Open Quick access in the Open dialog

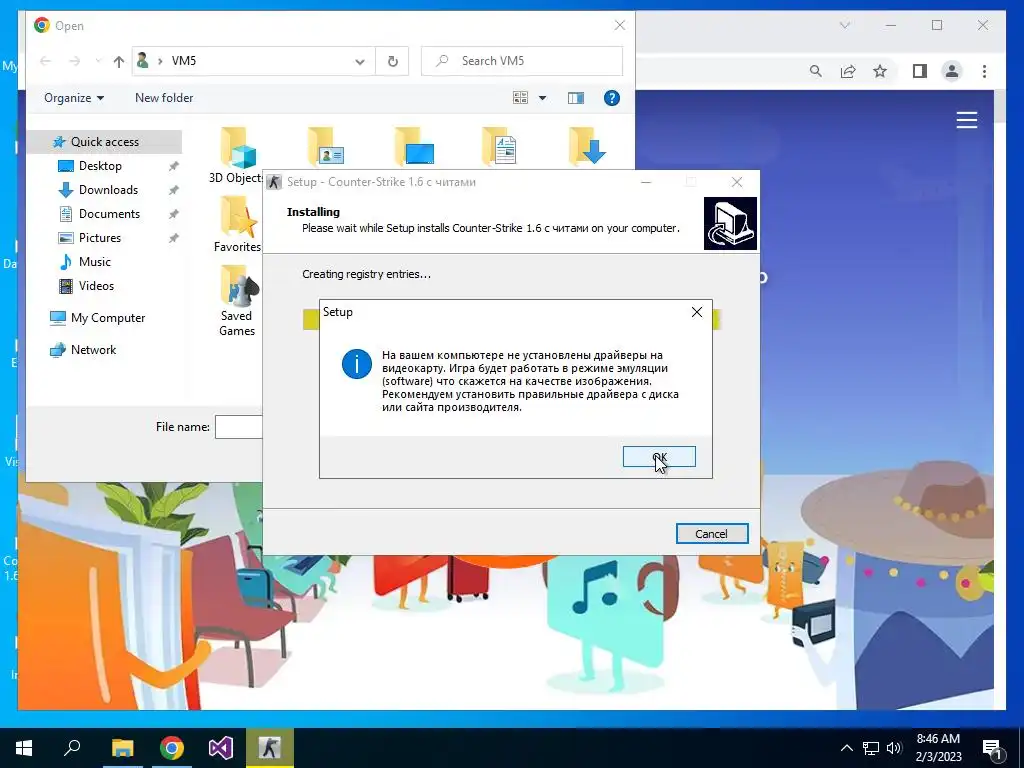click(104, 142)
